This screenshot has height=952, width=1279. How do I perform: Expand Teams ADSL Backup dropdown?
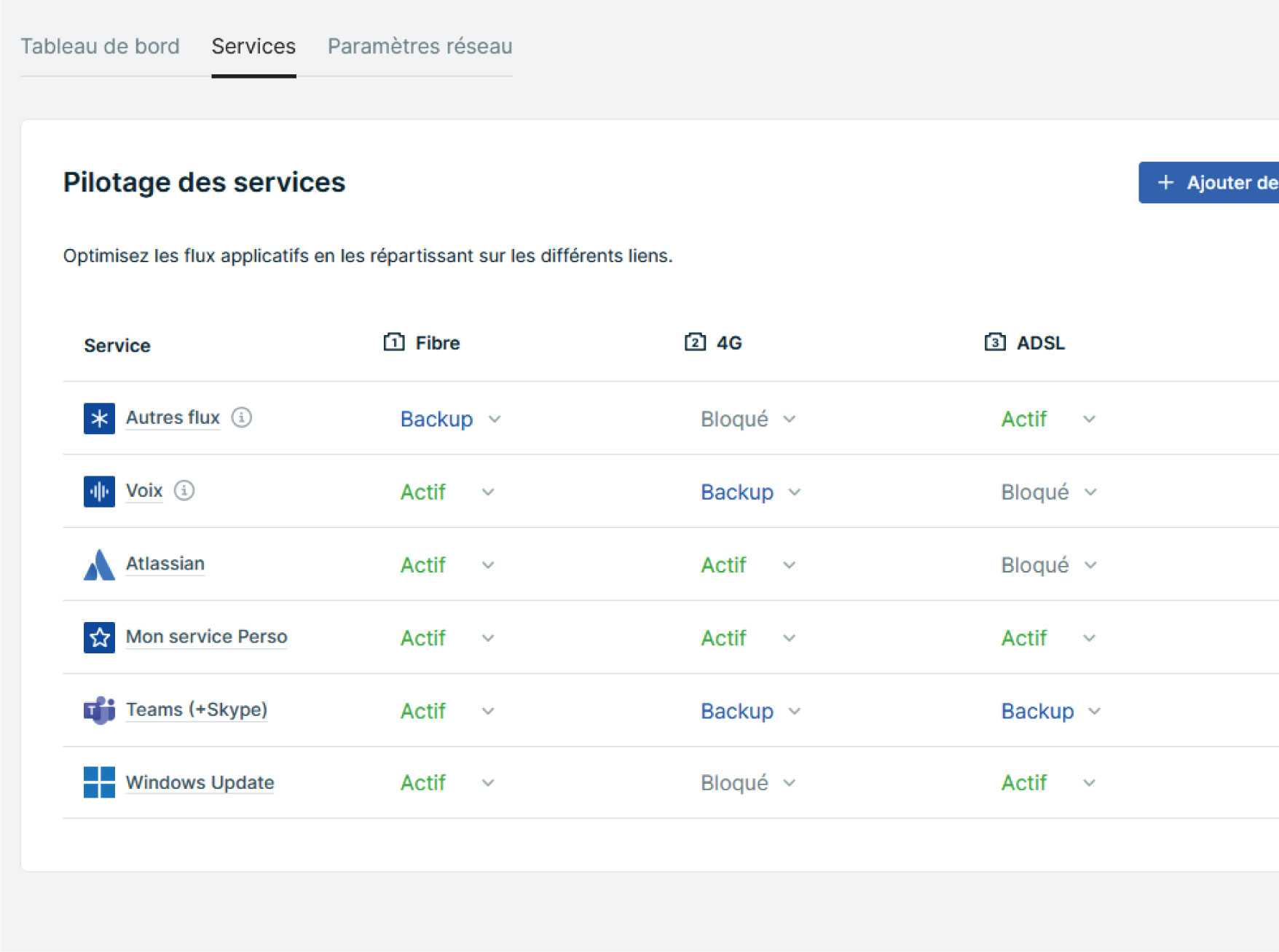[x=1051, y=710]
